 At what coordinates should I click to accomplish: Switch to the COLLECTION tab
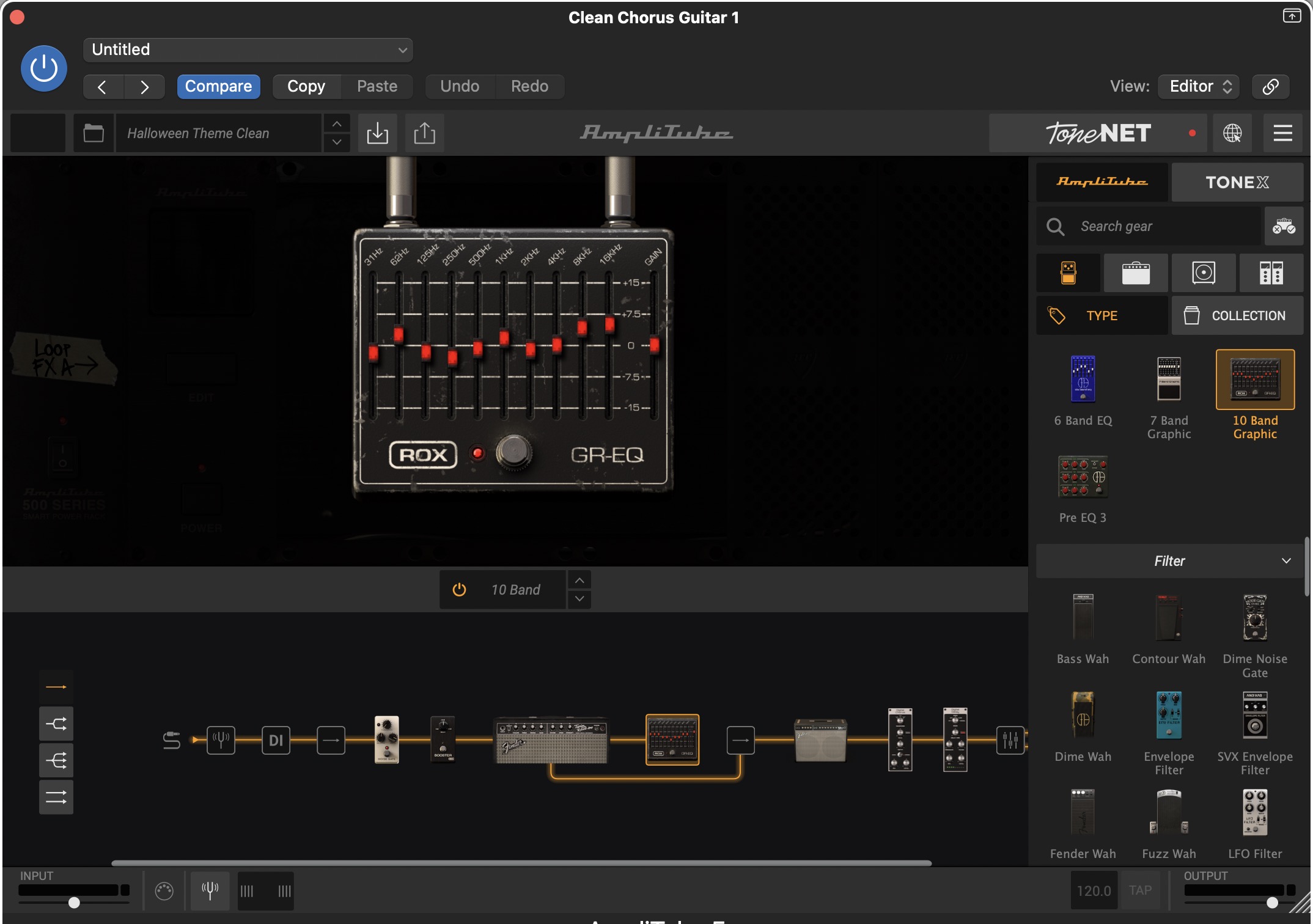point(1237,316)
